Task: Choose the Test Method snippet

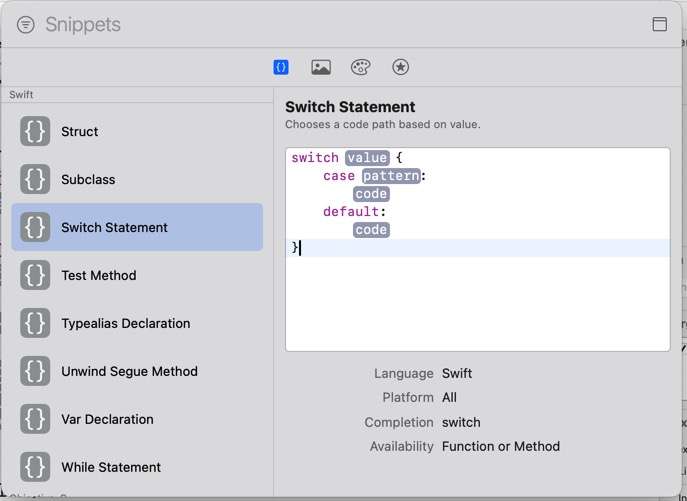Action: point(98,275)
